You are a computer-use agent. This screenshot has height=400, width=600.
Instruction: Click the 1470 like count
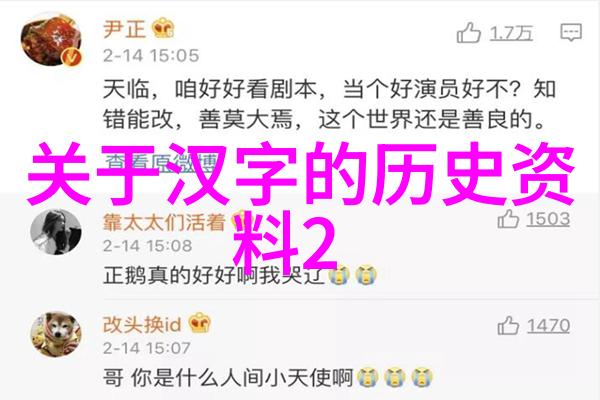pyautogui.click(x=548, y=326)
